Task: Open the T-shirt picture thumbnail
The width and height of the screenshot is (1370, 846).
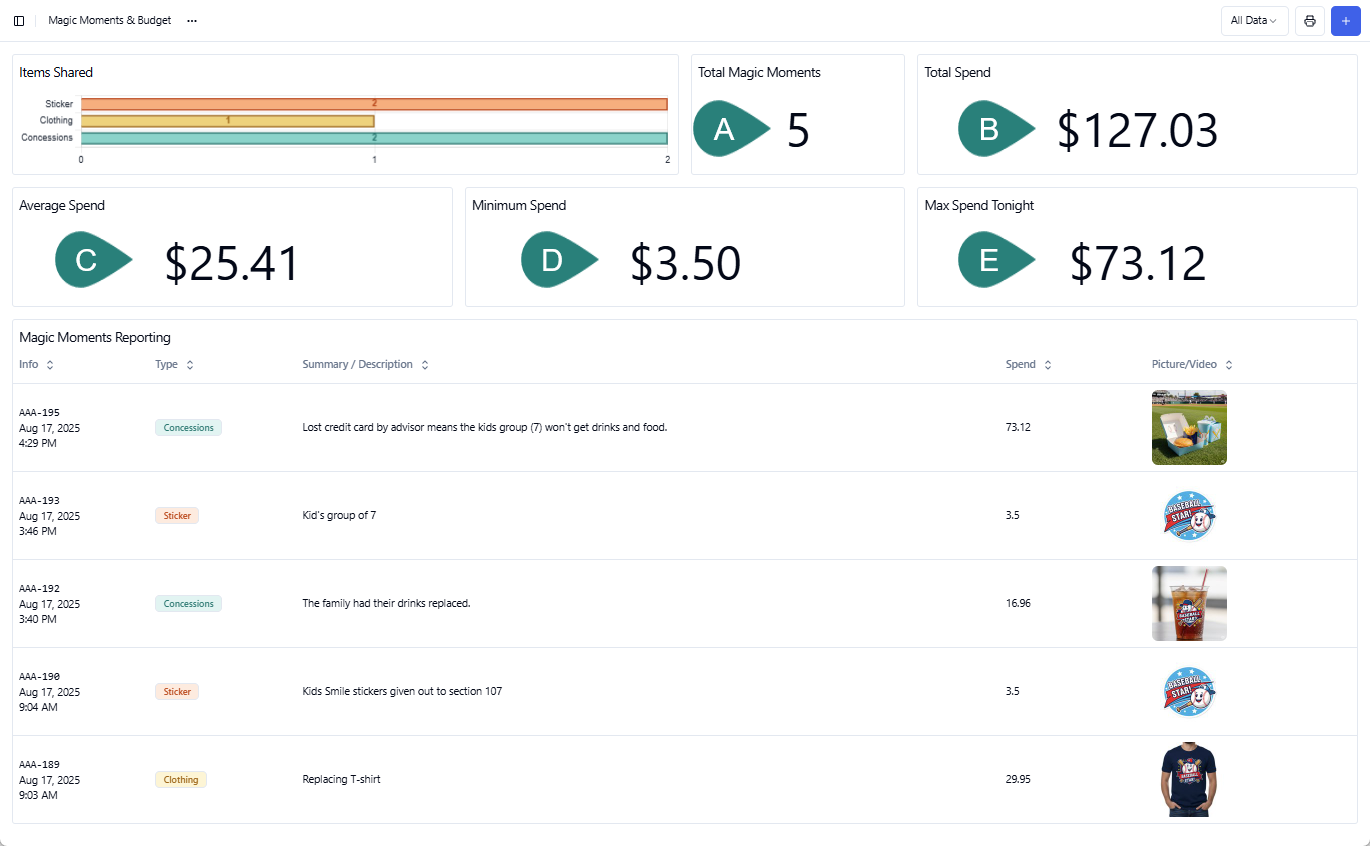Action: 1189,780
